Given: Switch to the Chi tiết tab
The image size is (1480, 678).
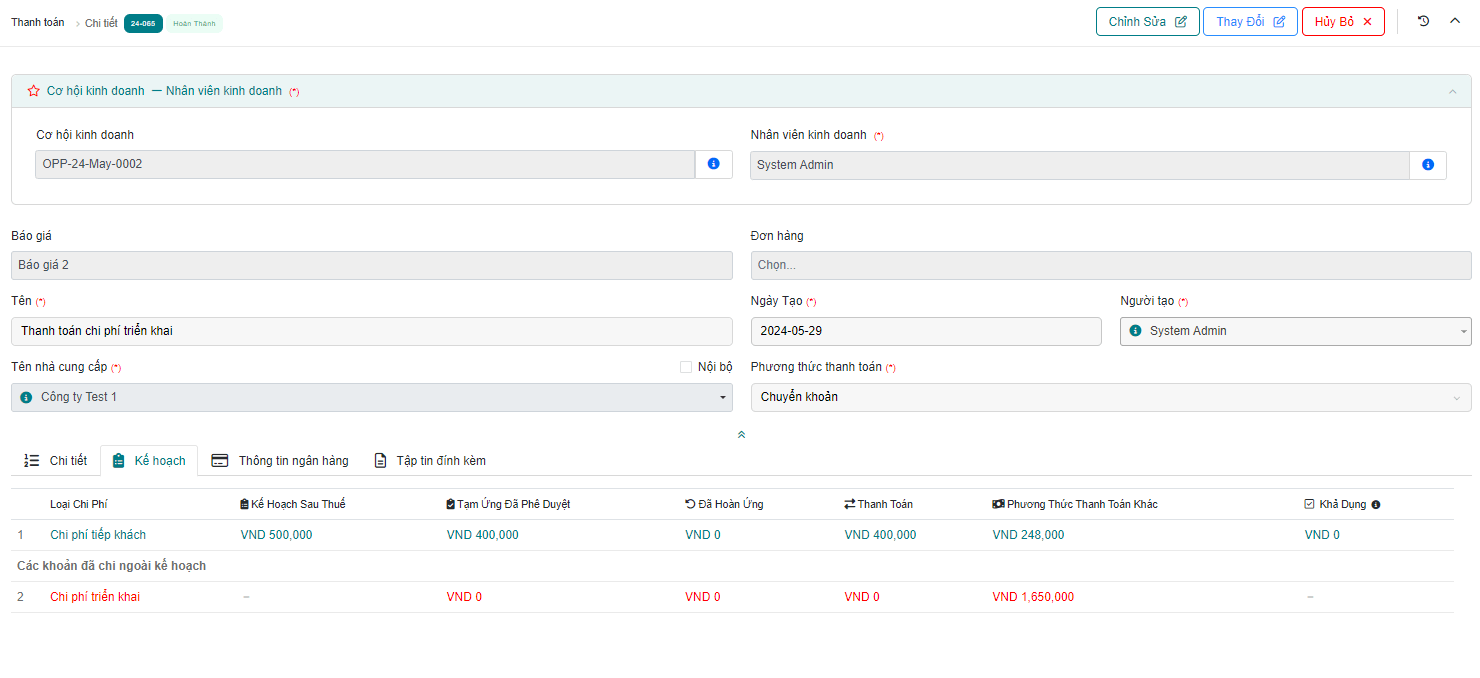Looking at the screenshot, I should [x=56, y=461].
